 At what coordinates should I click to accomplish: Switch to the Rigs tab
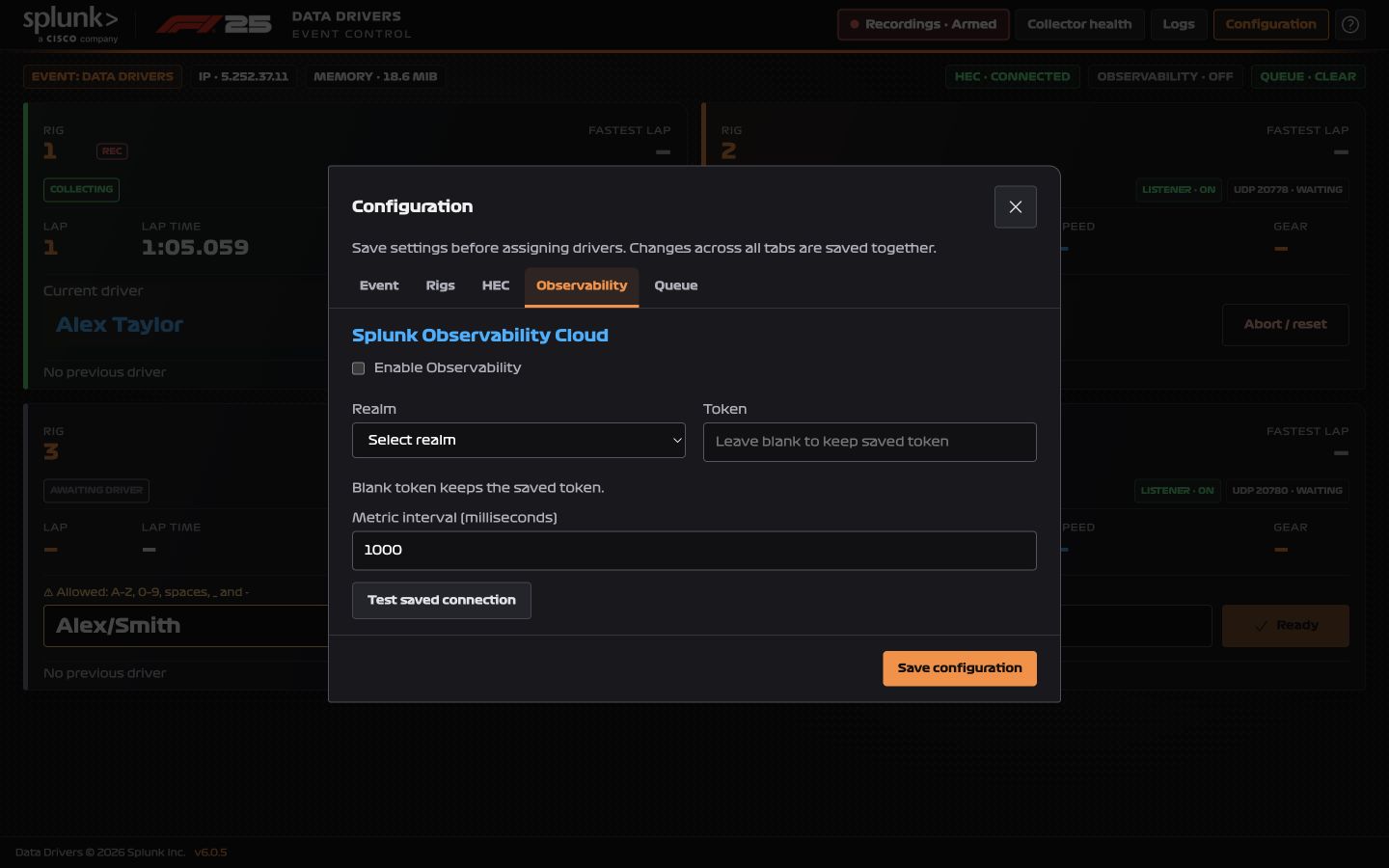click(440, 285)
